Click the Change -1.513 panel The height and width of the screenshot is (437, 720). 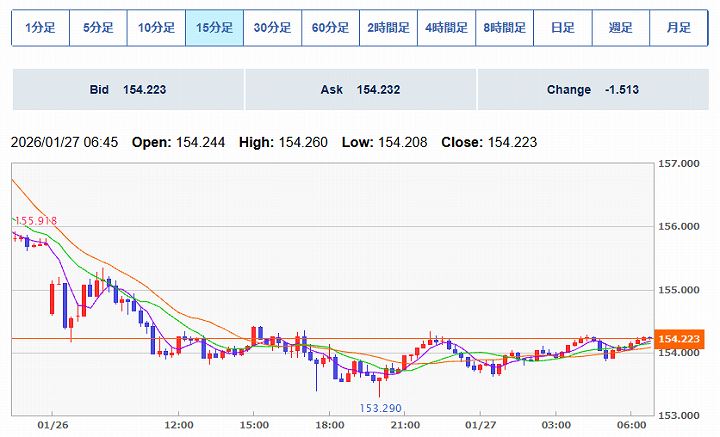593,90
